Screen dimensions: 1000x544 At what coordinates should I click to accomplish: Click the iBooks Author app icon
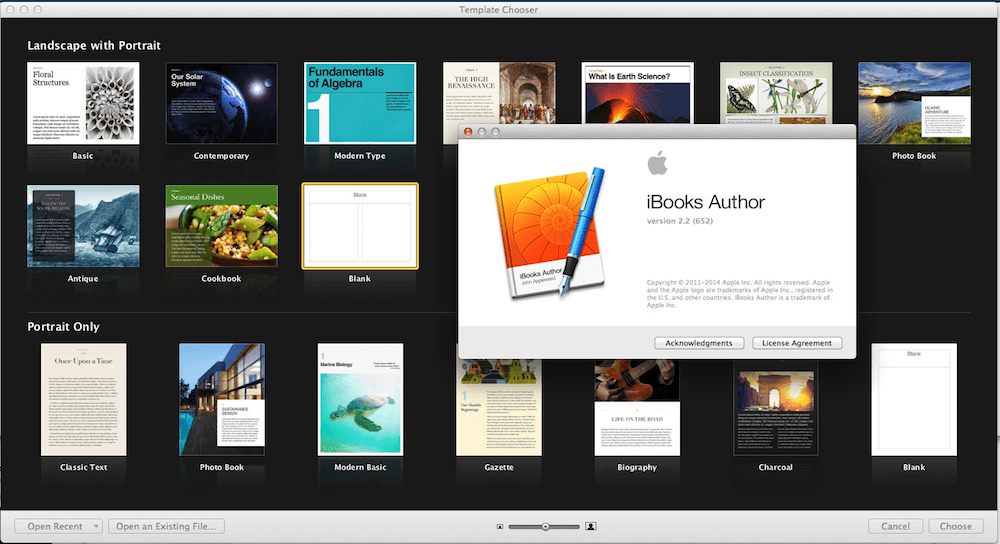point(550,233)
